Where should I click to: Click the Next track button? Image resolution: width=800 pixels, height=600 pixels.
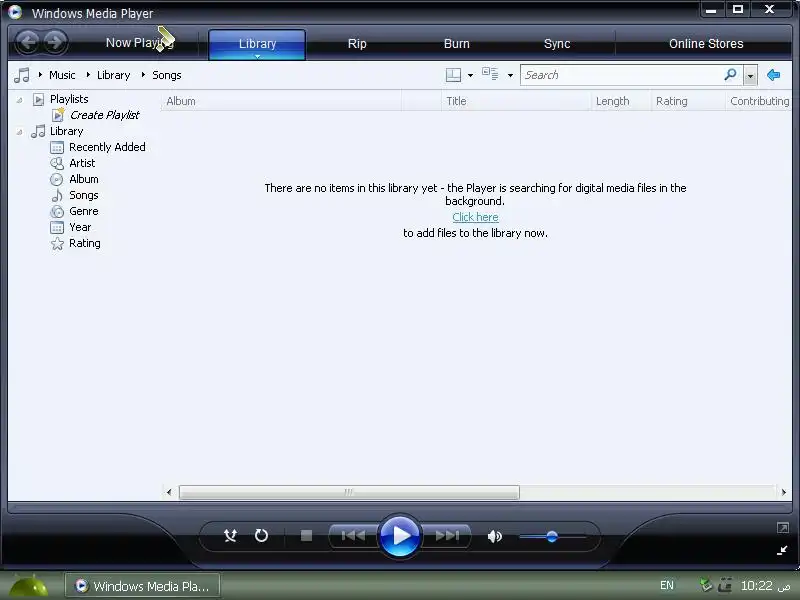click(x=447, y=536)
